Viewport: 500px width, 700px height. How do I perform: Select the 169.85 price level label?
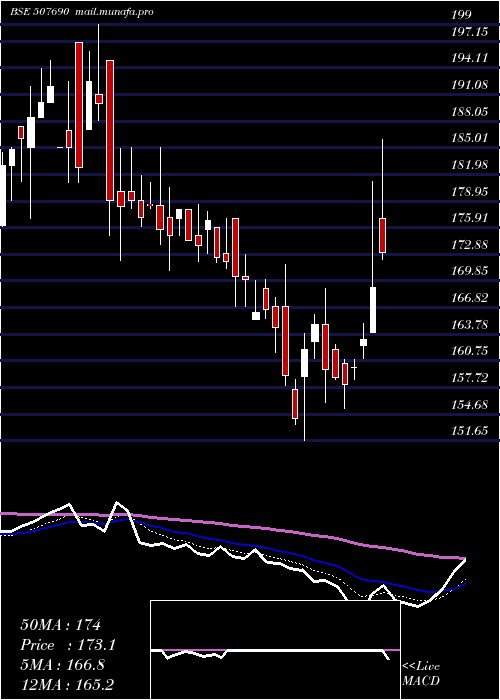click(x=469, y=271)
